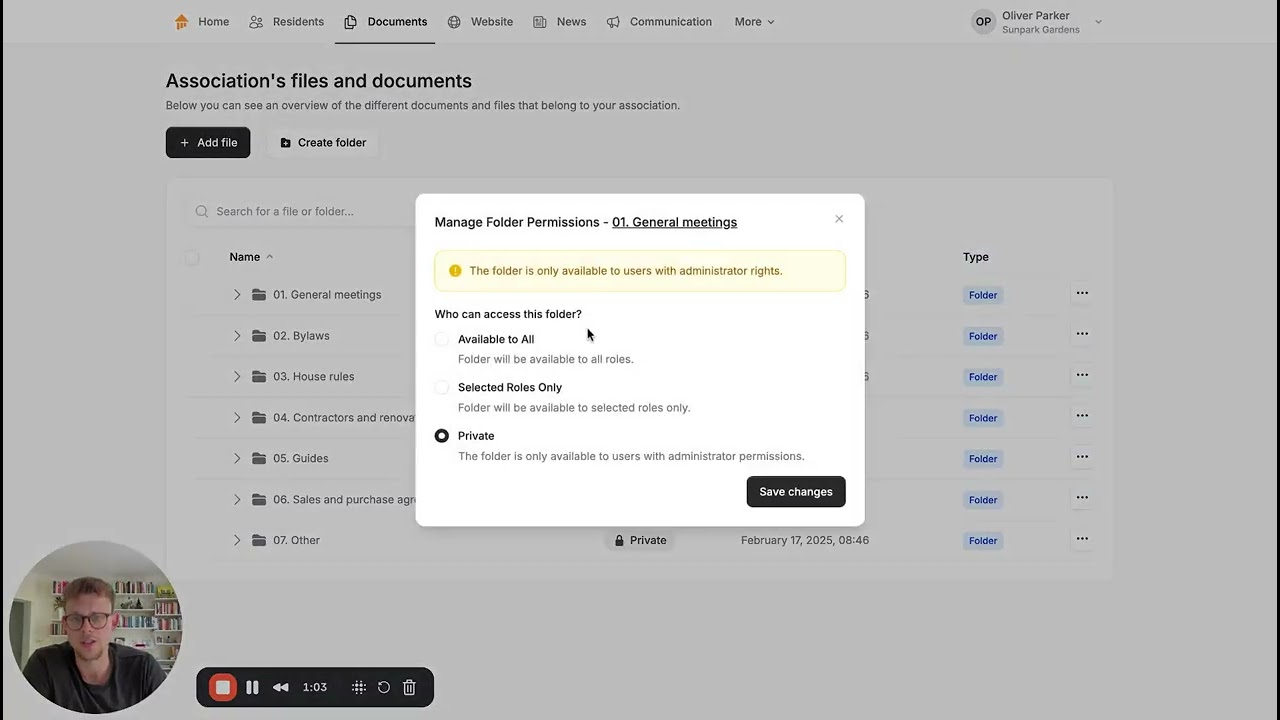The width and height of the screenshot is (1280, 720).
Task: Expand the 02. Bylaws folder
Action: [237, 336]
